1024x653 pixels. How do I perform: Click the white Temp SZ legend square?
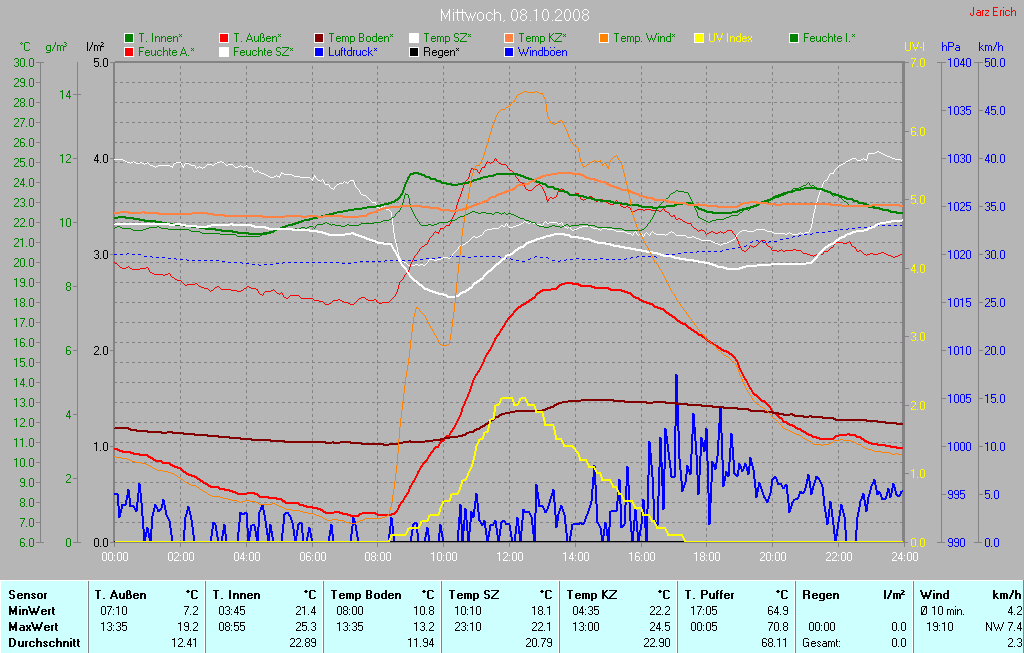click(414, 38)
